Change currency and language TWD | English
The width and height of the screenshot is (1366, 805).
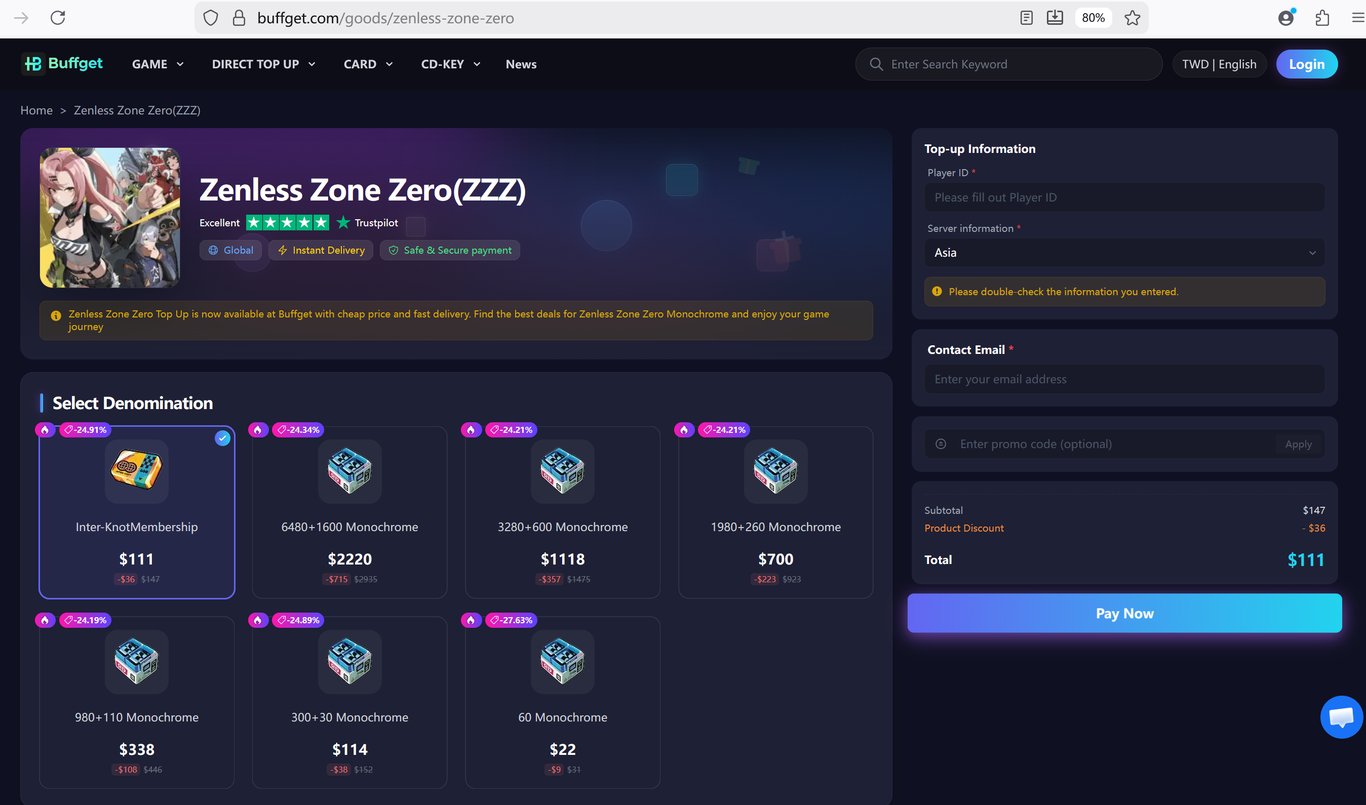(1219, 64)
